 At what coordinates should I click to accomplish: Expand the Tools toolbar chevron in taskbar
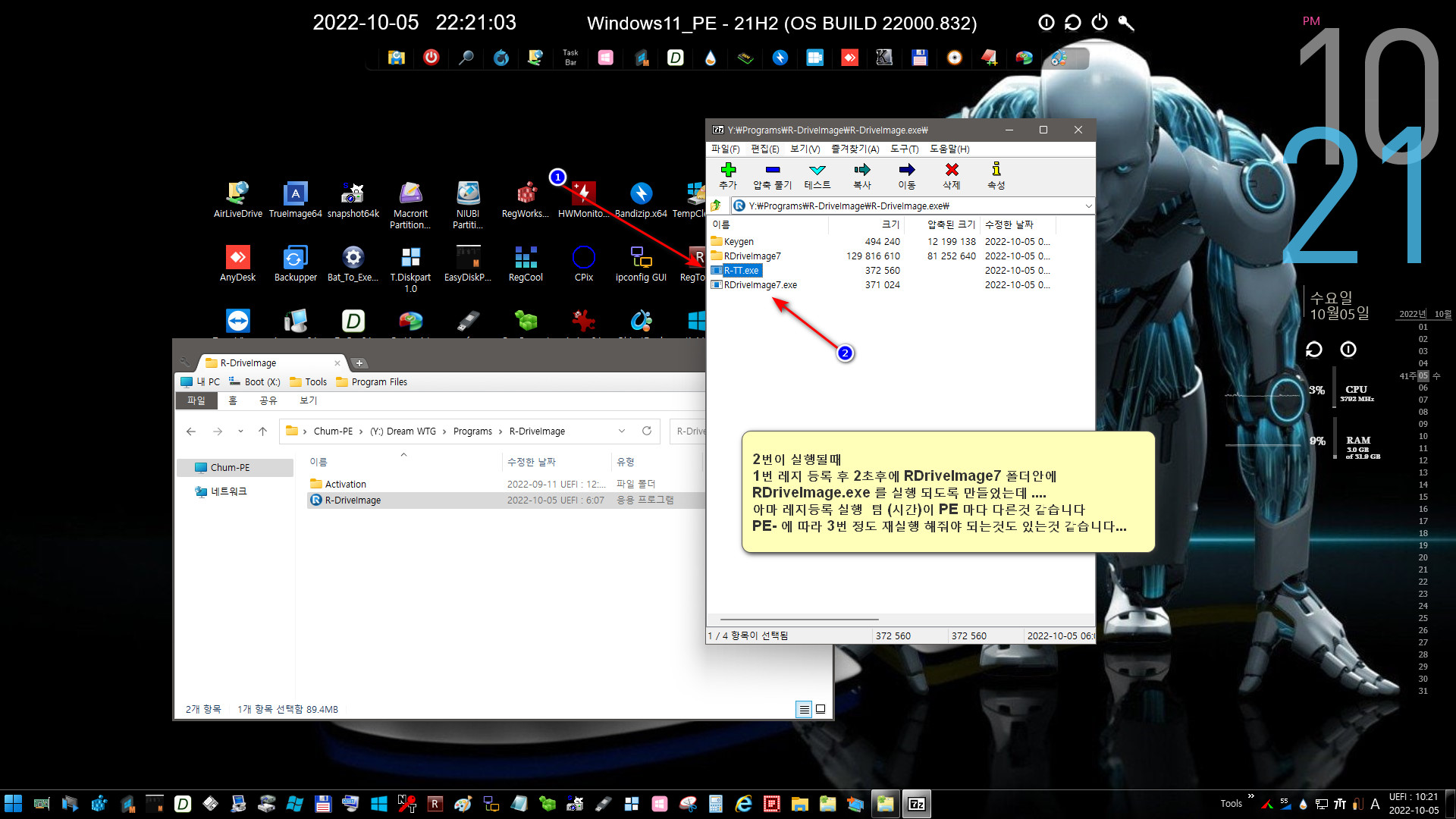point(1250,796)
